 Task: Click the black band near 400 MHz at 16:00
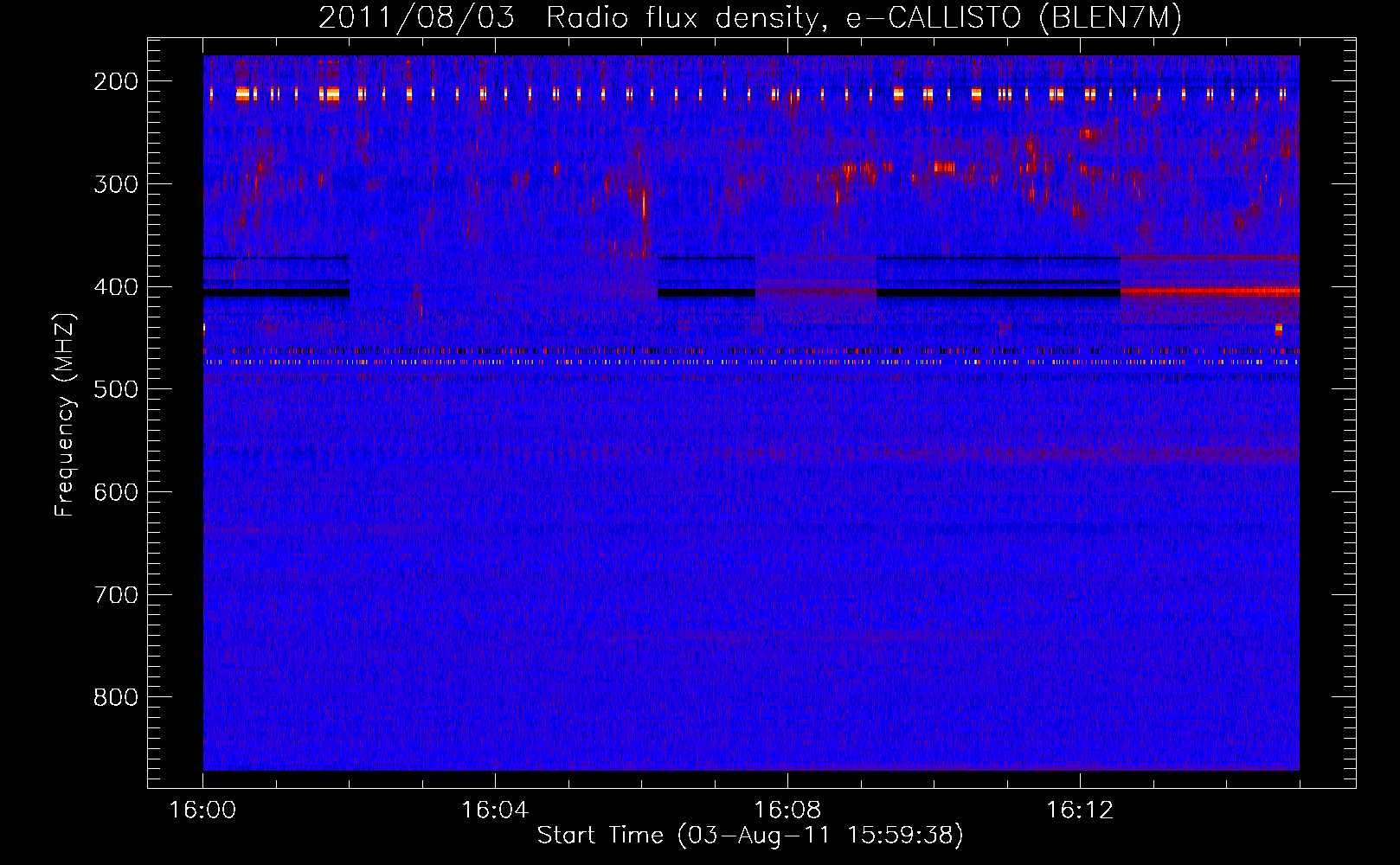(x=276, y=293)
